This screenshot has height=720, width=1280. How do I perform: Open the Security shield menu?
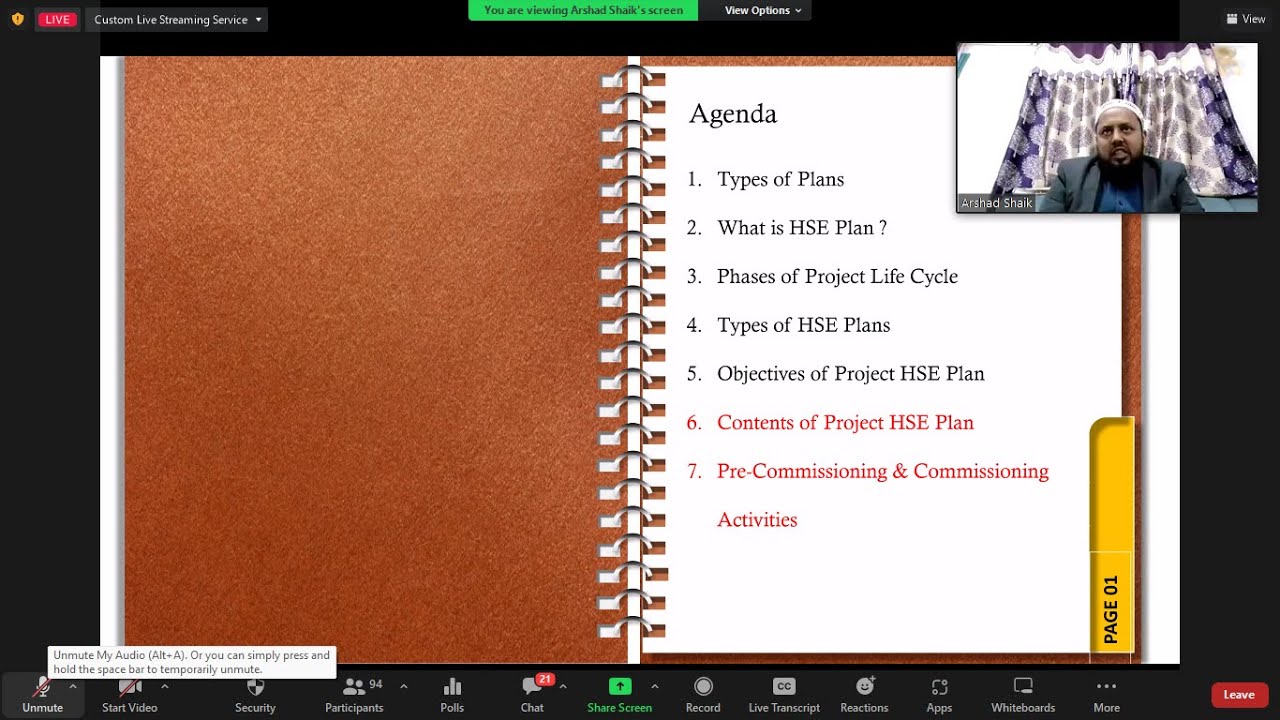coord(255,695)
